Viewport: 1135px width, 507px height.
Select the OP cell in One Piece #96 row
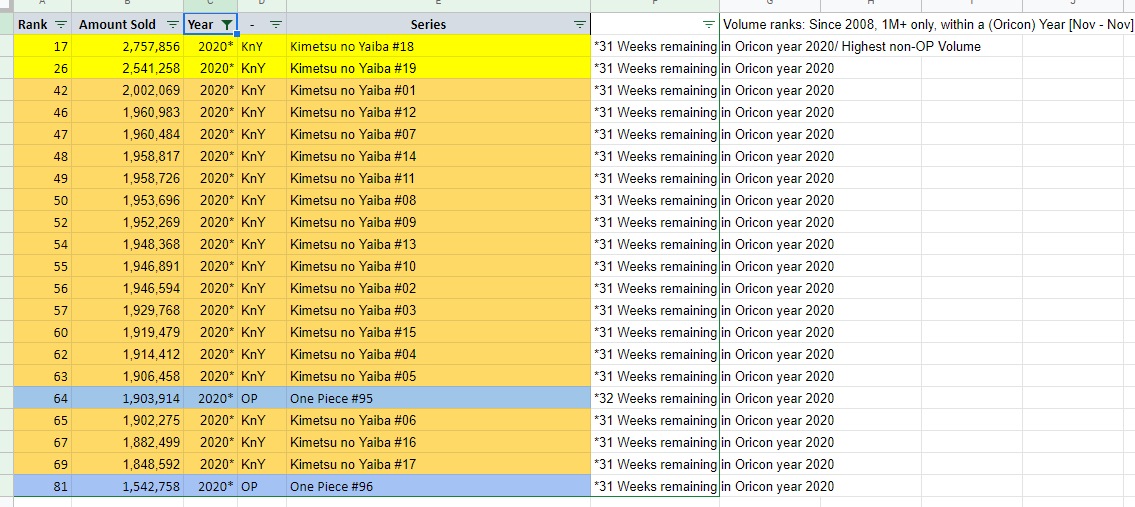tap(262, 486)
